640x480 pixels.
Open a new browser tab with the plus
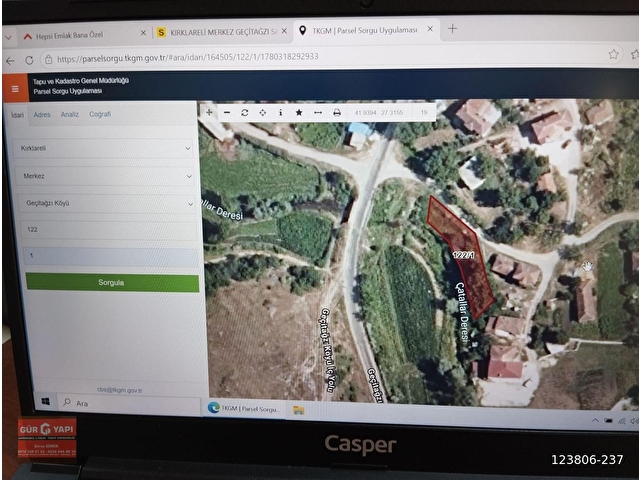[x=452, y=29]
